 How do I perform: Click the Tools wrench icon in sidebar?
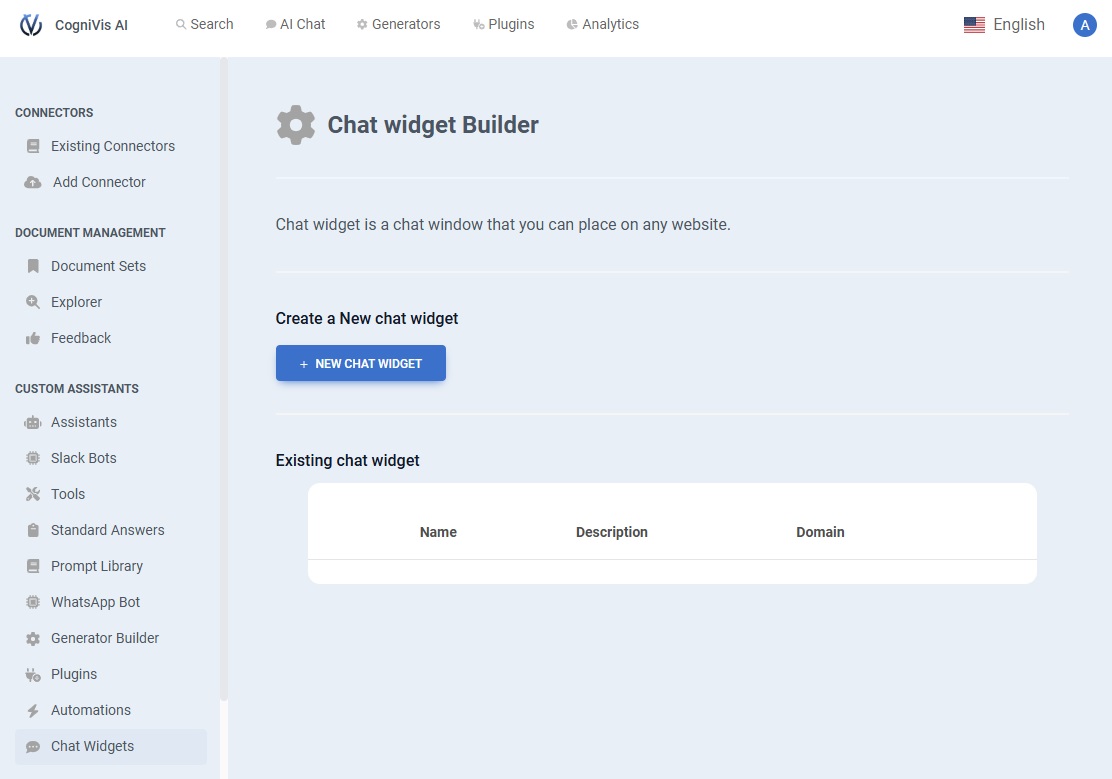pyautogui.click(x=33, y=494)
